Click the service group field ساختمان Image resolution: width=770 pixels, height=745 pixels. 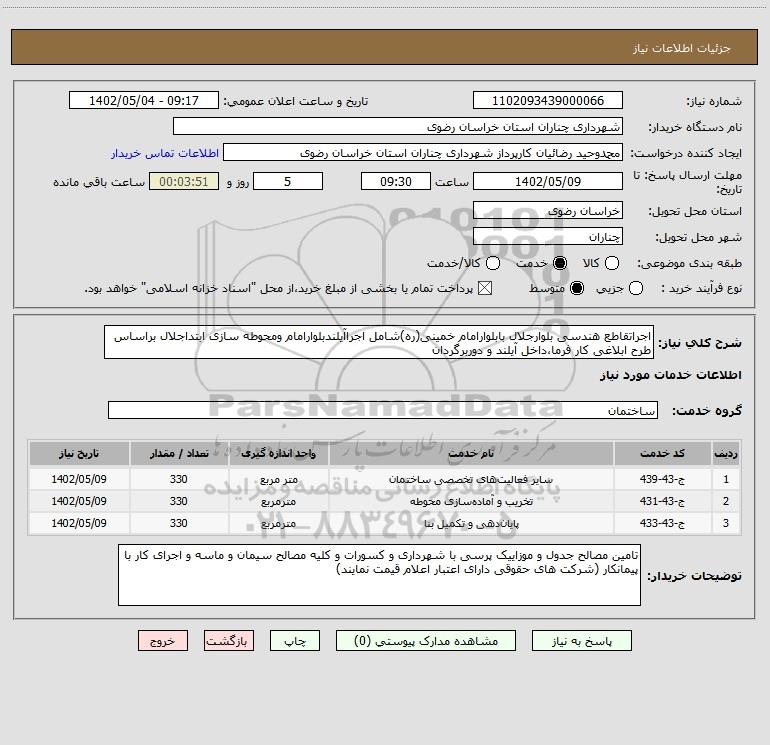383,410
